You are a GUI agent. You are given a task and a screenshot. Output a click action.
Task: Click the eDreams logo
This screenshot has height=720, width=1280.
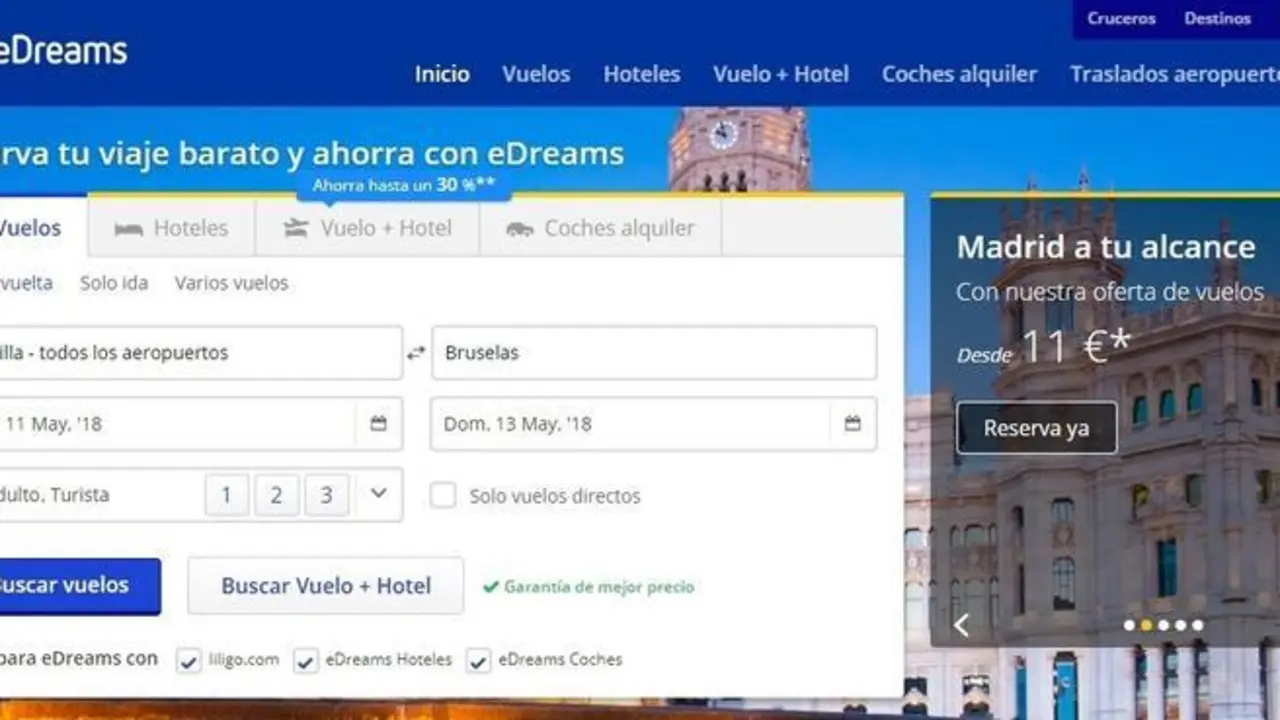coord(63,51)
